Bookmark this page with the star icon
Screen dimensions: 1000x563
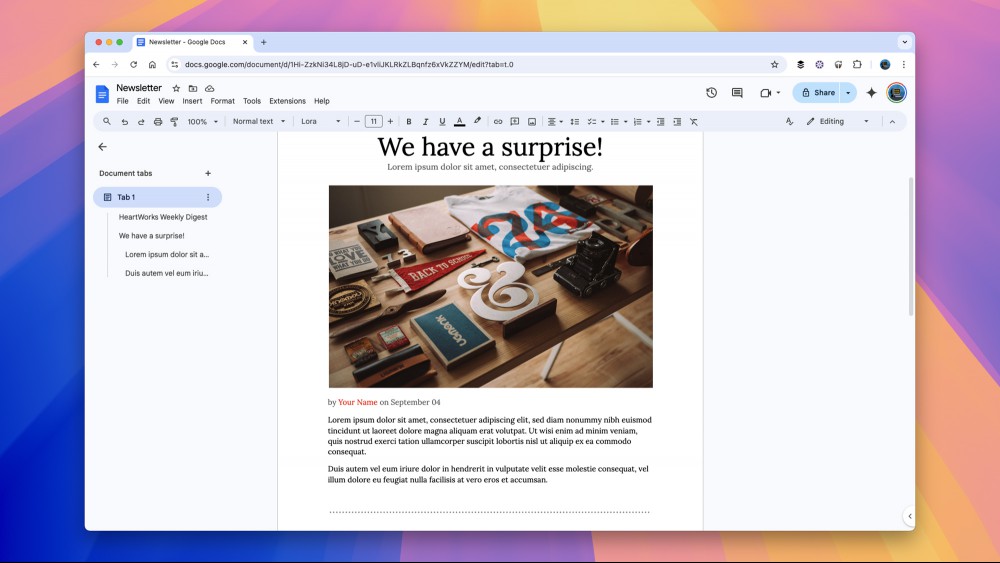(x=774, y=64)
